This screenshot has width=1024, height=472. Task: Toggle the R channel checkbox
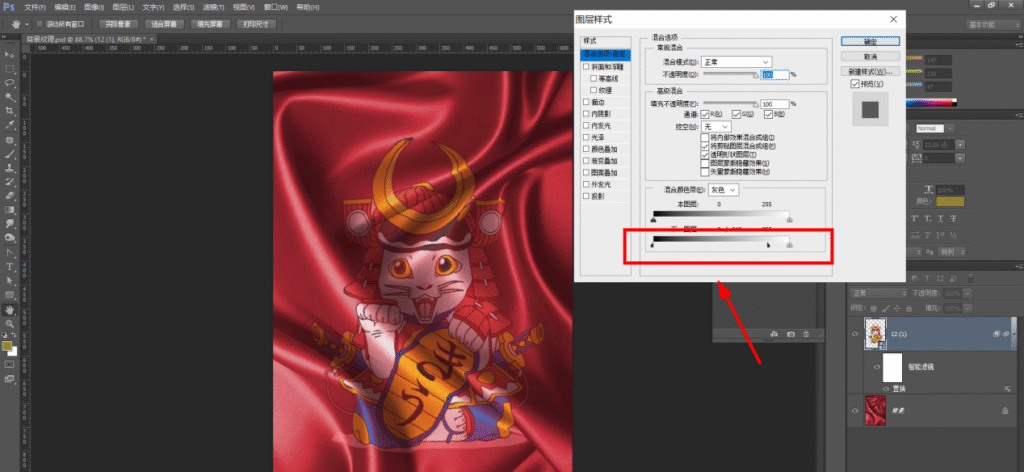(707, 114)
